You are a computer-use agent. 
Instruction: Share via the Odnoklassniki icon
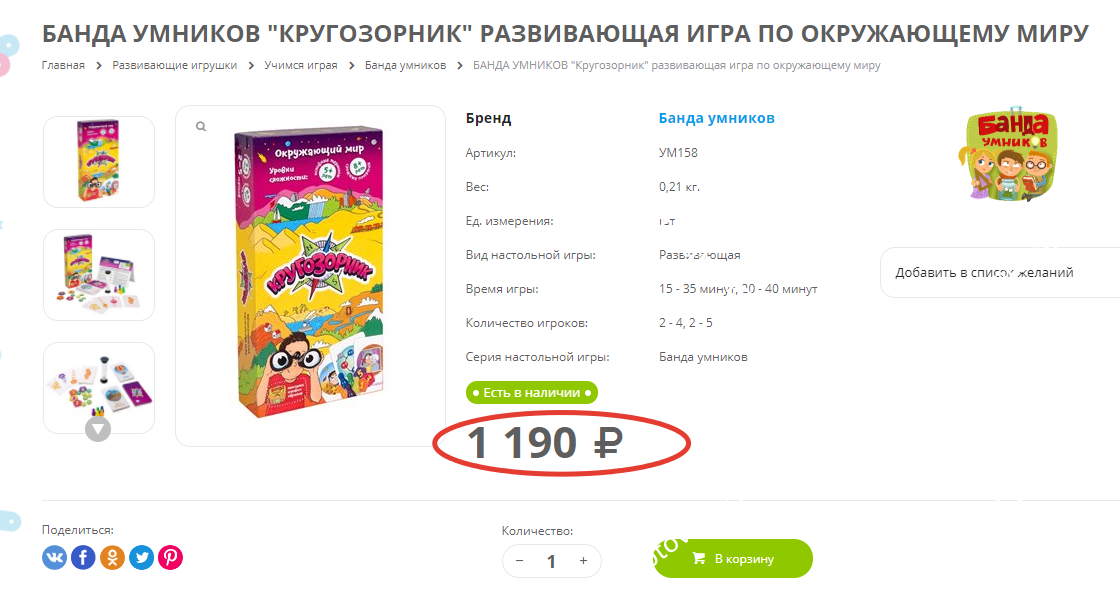[112, 557]
